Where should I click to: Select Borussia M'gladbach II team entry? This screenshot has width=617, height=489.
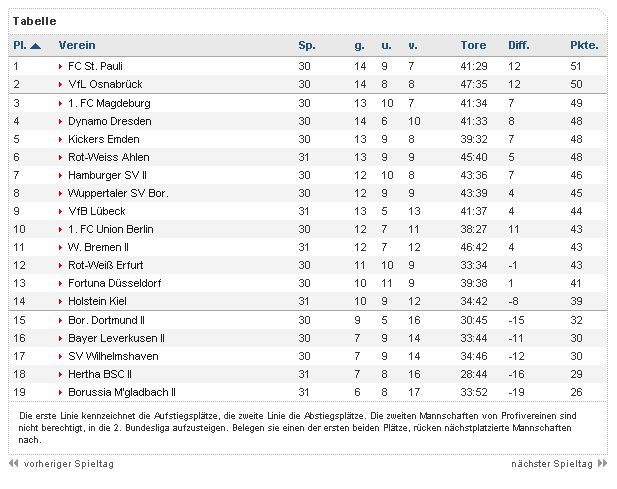122,392
